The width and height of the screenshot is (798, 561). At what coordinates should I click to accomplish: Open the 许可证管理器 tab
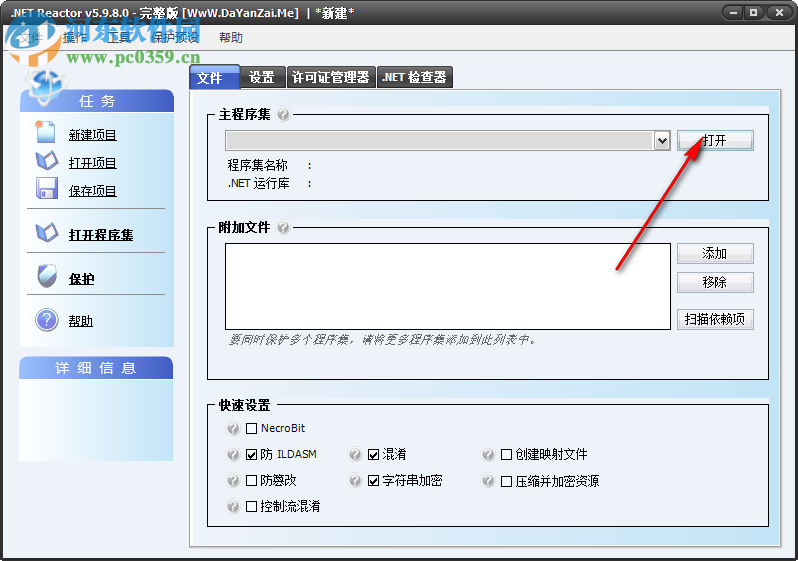click(x=331, y=77)
